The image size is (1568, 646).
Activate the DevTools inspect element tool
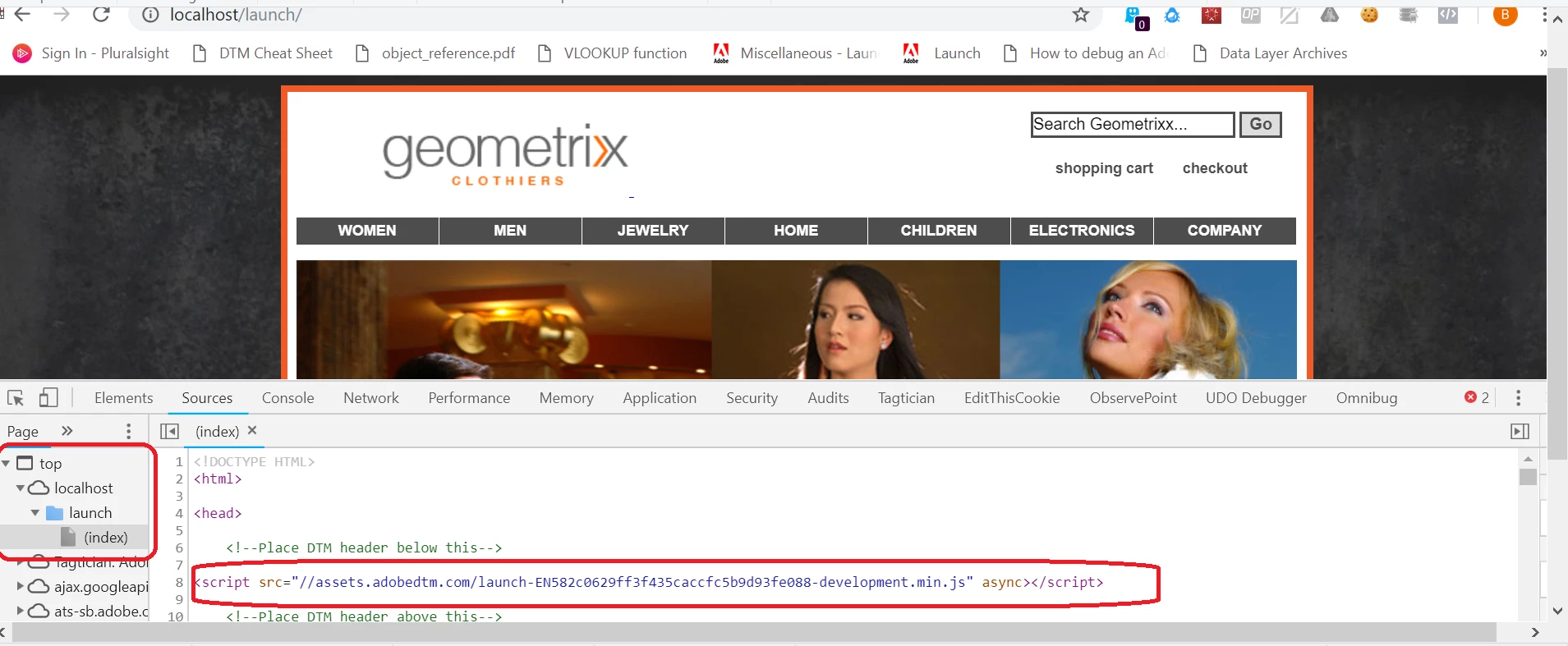(x=16, y=398)
